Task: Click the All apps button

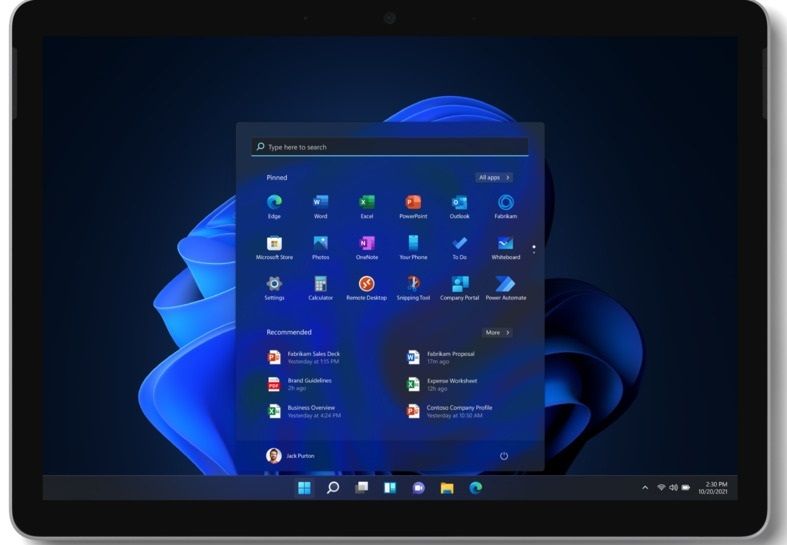Action: click(494, 177)
